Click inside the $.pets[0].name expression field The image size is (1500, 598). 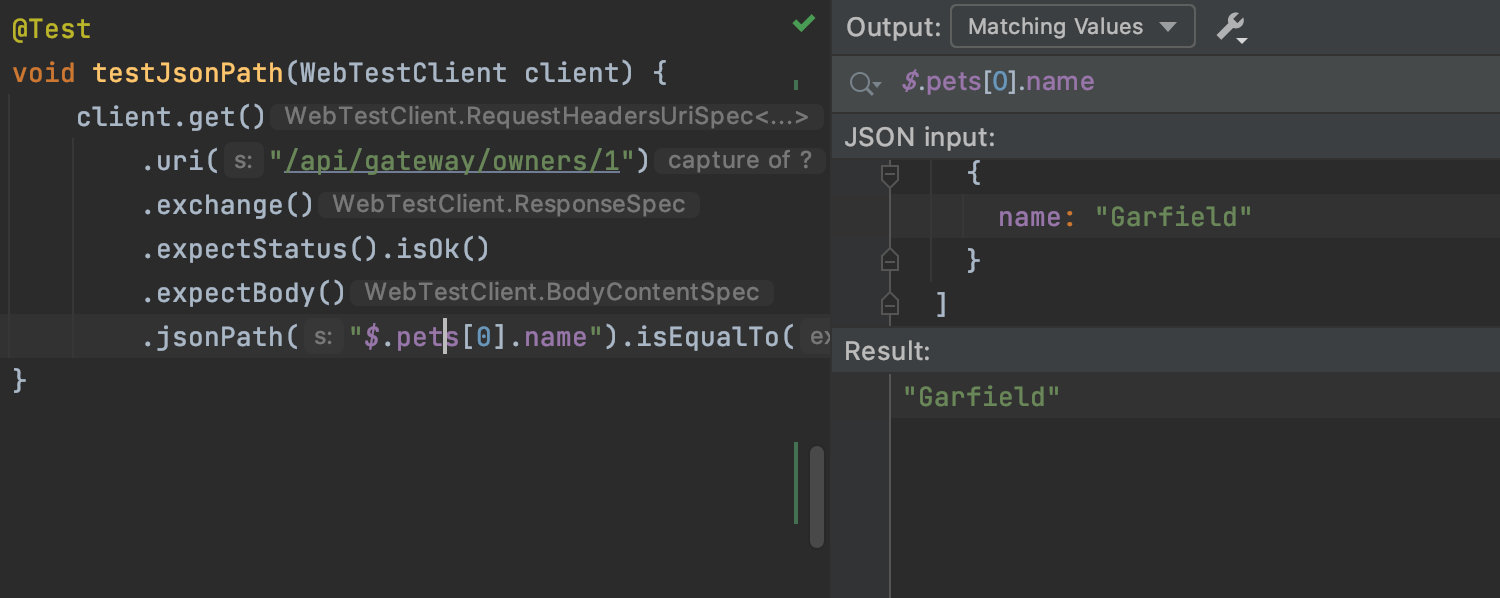pyautogui.click(x=998, y=82)
